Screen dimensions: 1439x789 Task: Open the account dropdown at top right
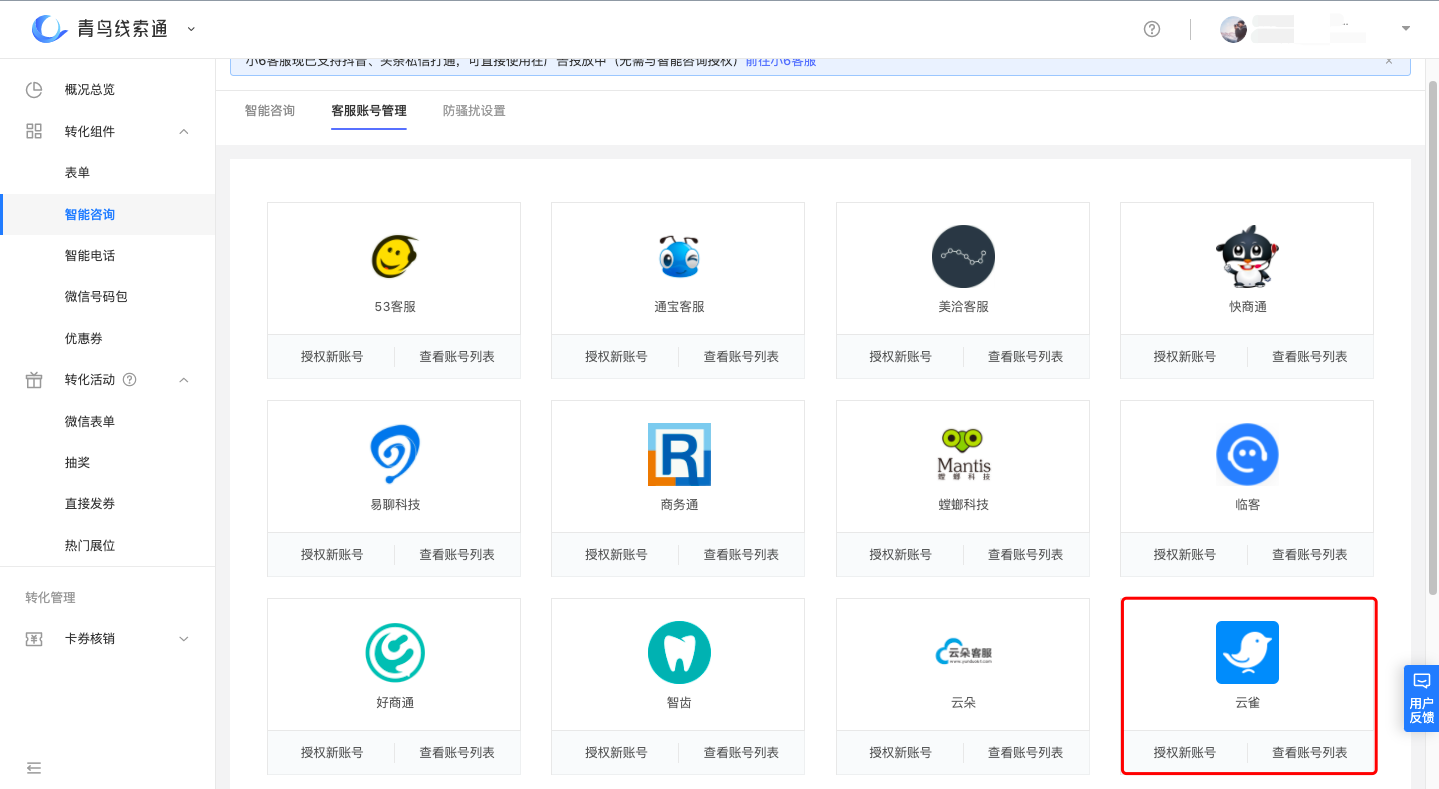coord(1406,29)
